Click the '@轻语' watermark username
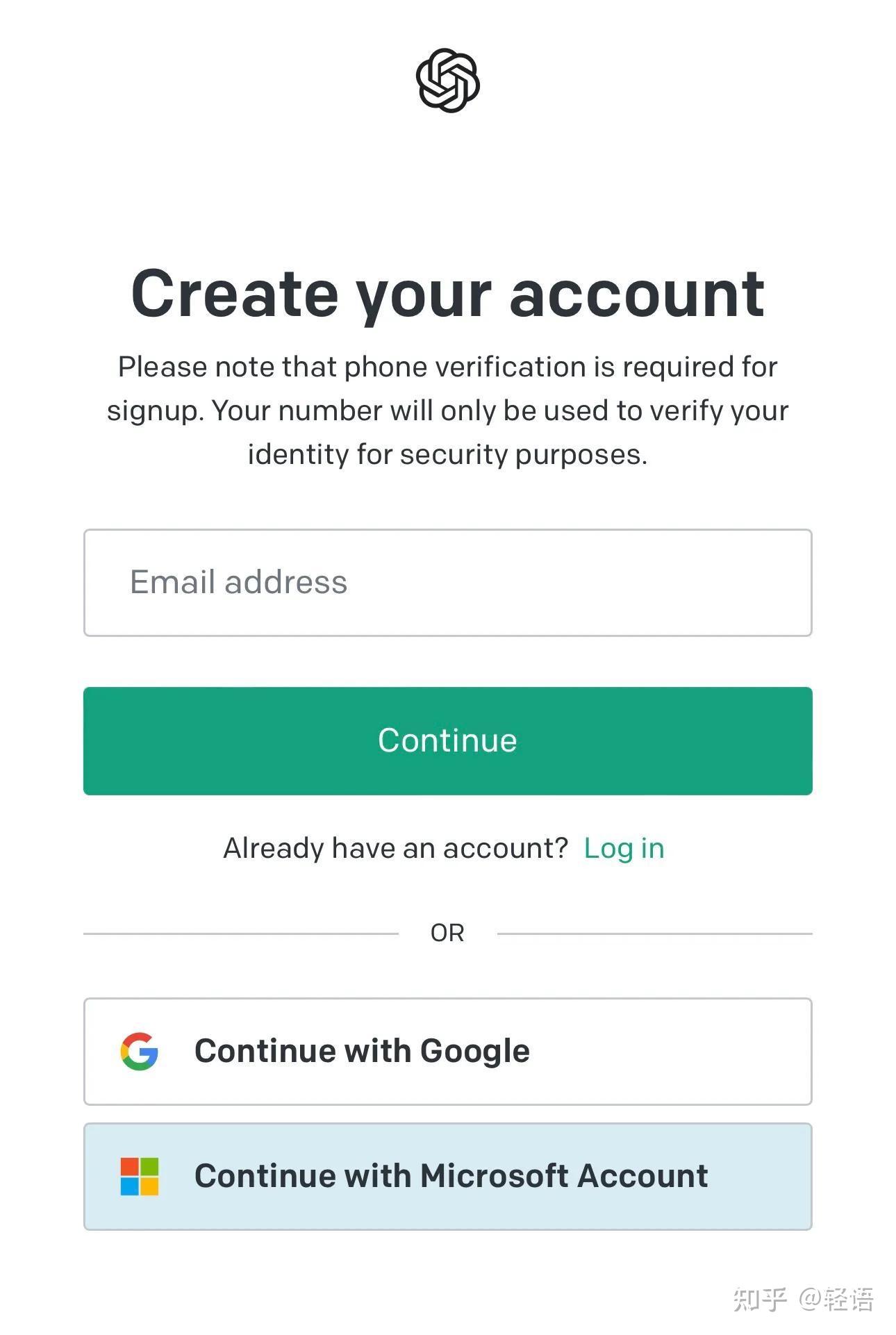This screenshot has width=896, height=1335. [x=836, y=1299]
